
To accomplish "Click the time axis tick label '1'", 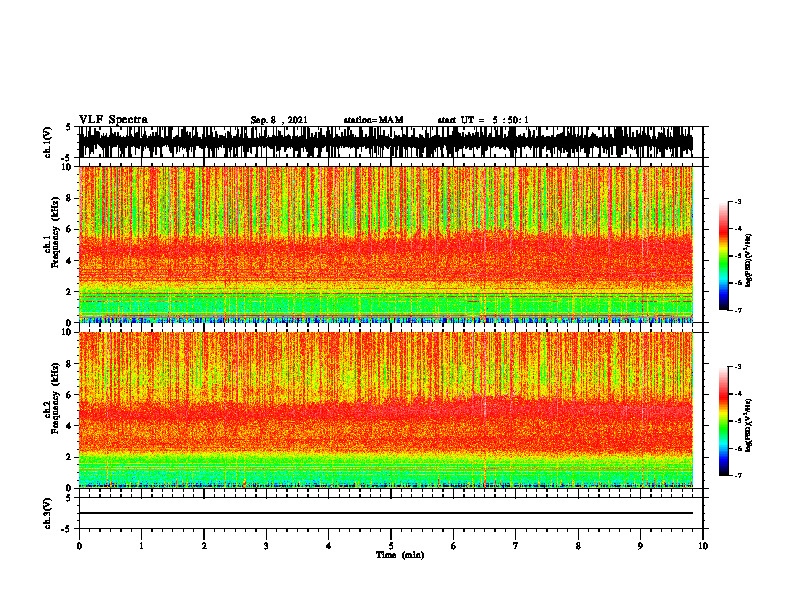I will coord(141,546).
